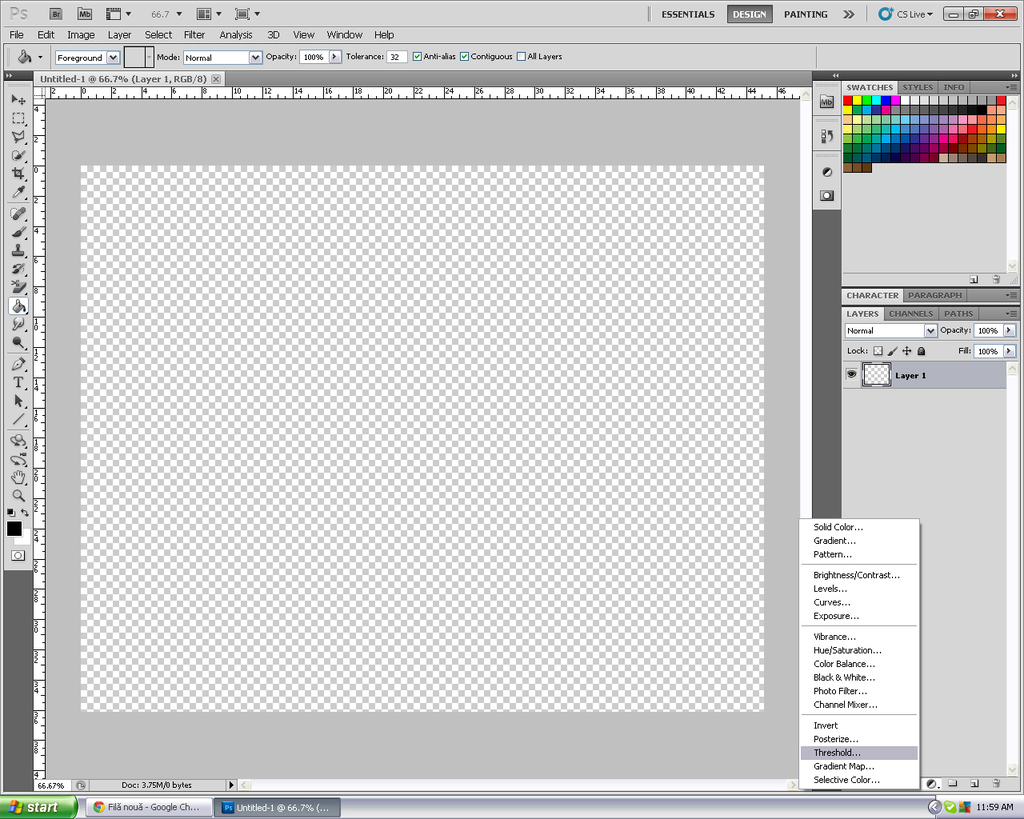Select the Crop tool
Viewport: 1024px width, 819px height.
point(18,174)
